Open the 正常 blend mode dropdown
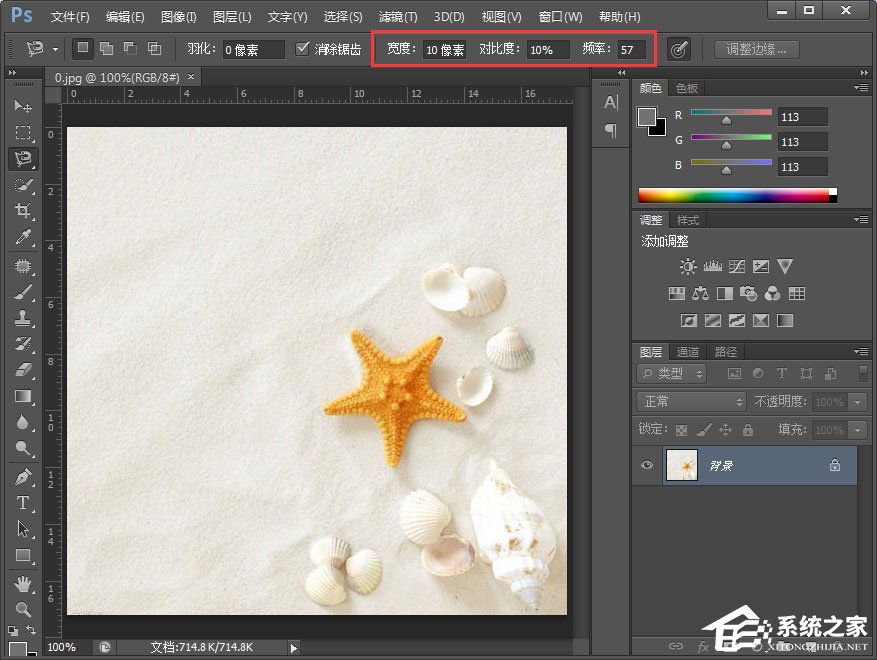Viewport: 877px width, 660px height. [x=689, y=401]
